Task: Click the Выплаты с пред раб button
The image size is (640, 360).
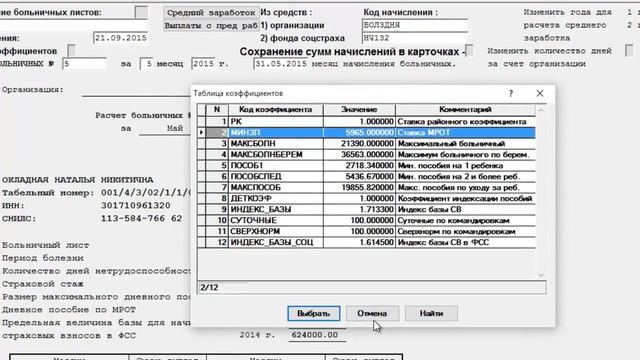Action: pos(211,25)
